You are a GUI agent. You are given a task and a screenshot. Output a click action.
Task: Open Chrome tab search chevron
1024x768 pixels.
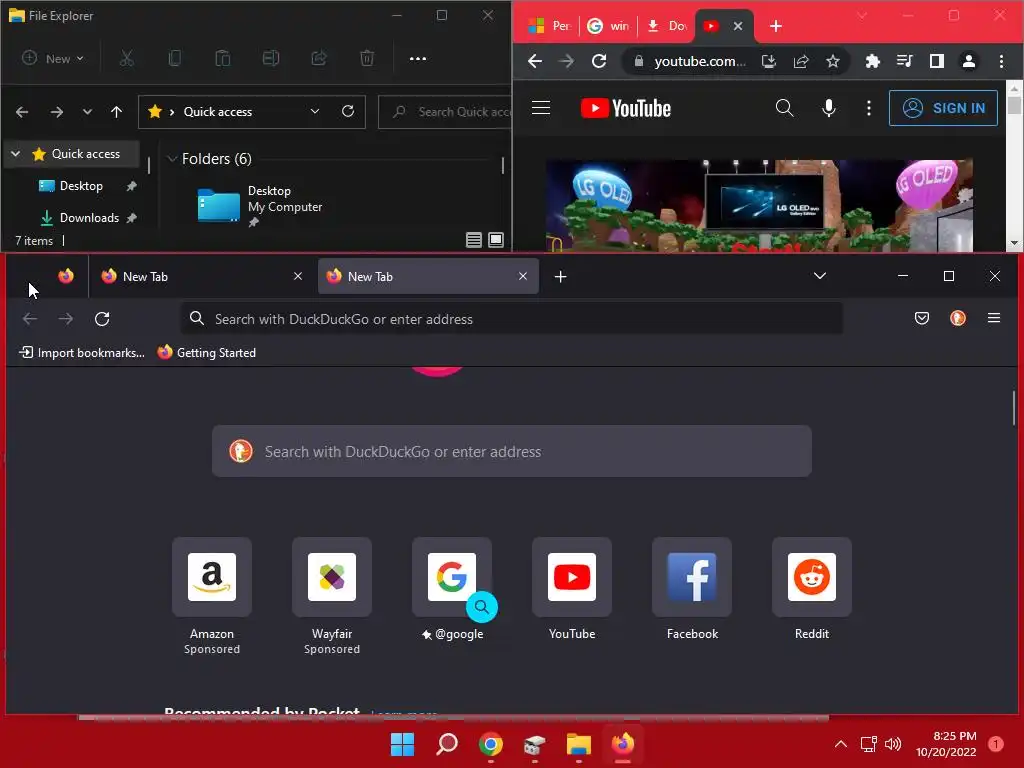862,16
